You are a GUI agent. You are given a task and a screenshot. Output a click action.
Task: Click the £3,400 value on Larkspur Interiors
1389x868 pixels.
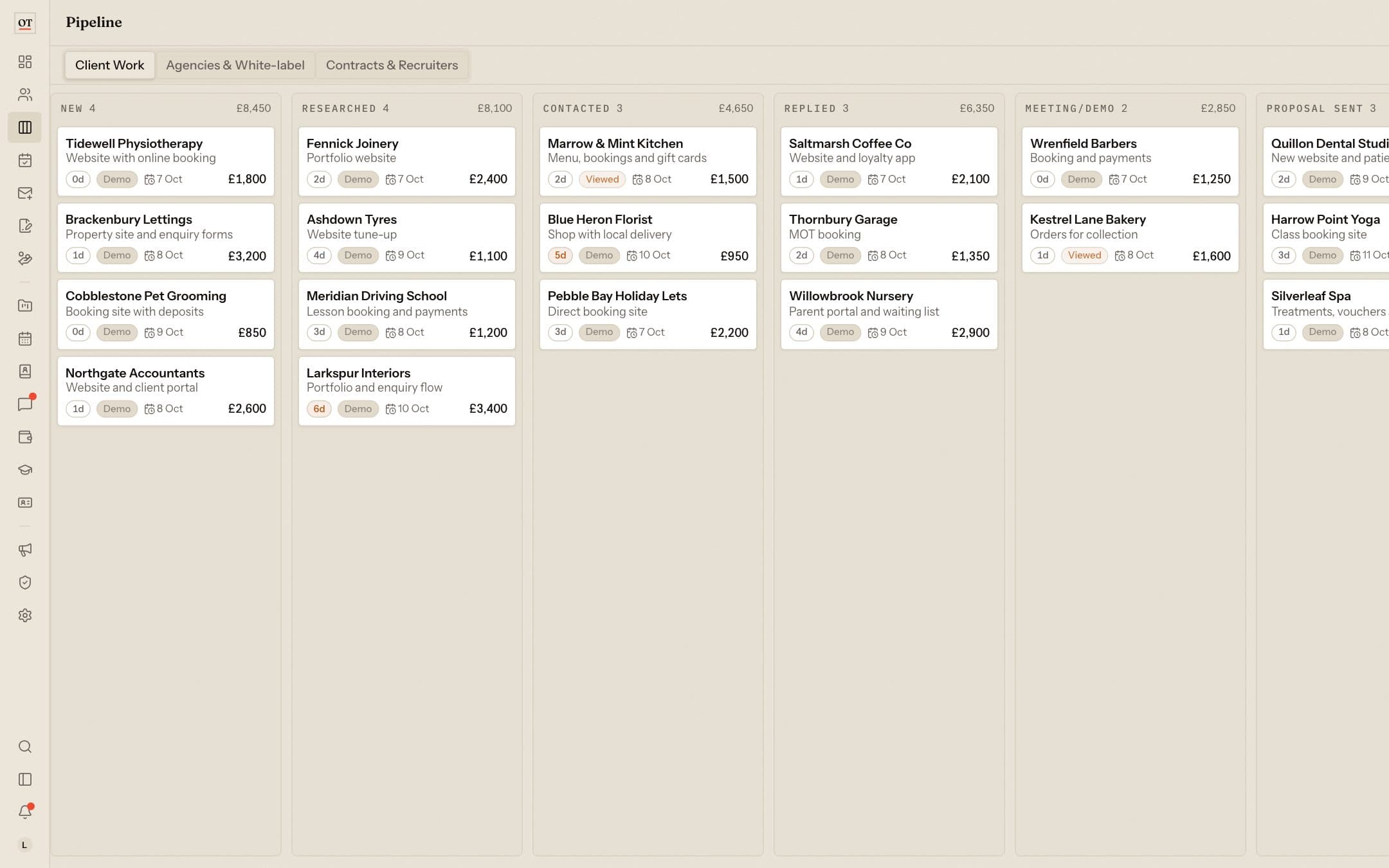pyautogui.click(x=488, y=409)
